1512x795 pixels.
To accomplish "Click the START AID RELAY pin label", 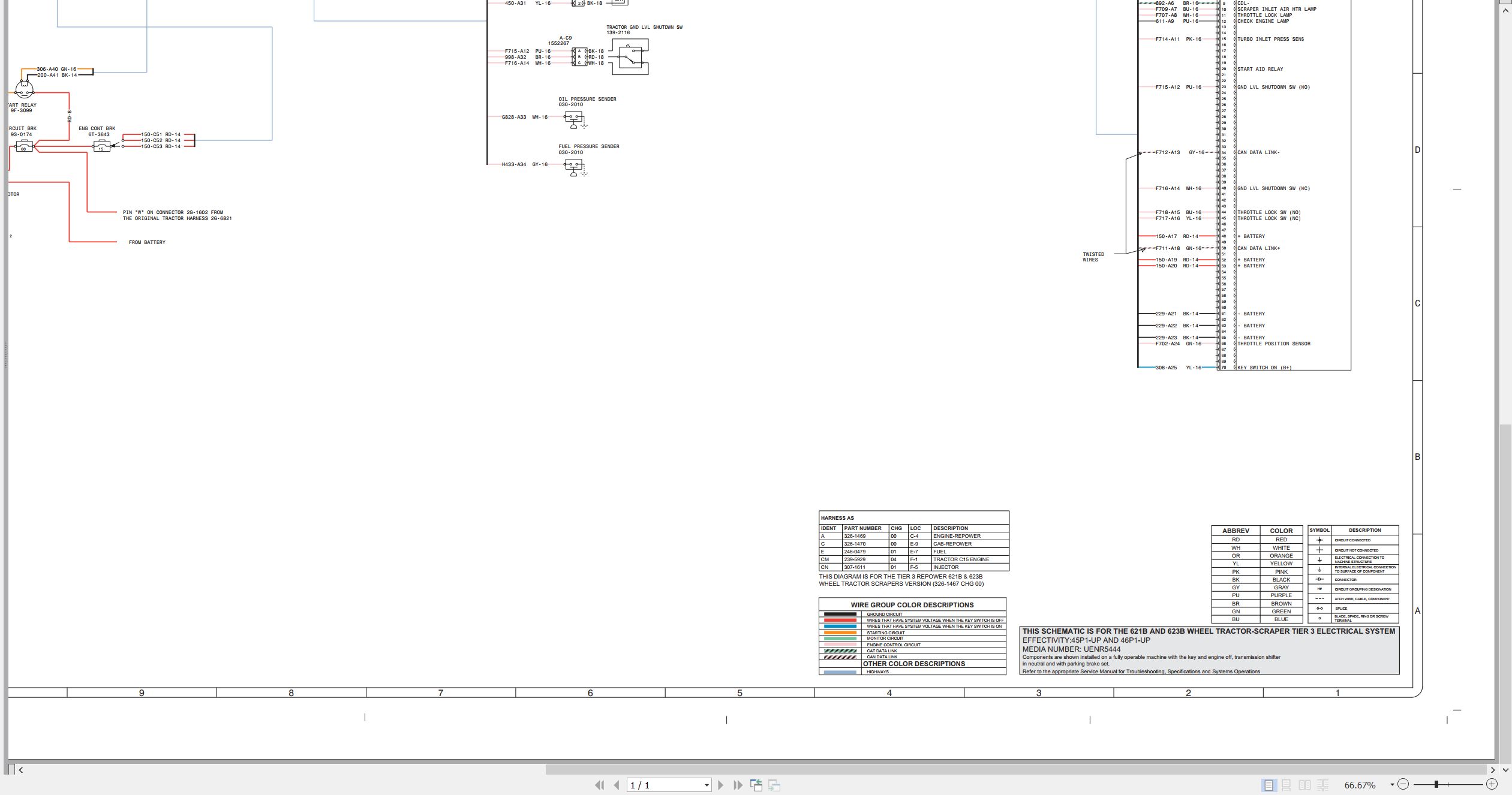I will pyautogui.click(x=1260, y=69).
